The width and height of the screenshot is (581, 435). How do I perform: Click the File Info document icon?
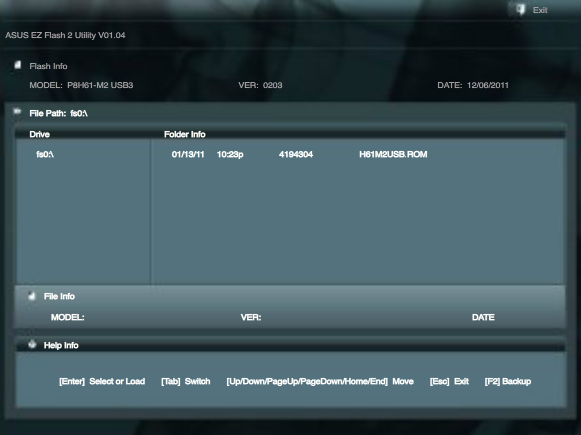click(31, 296)
